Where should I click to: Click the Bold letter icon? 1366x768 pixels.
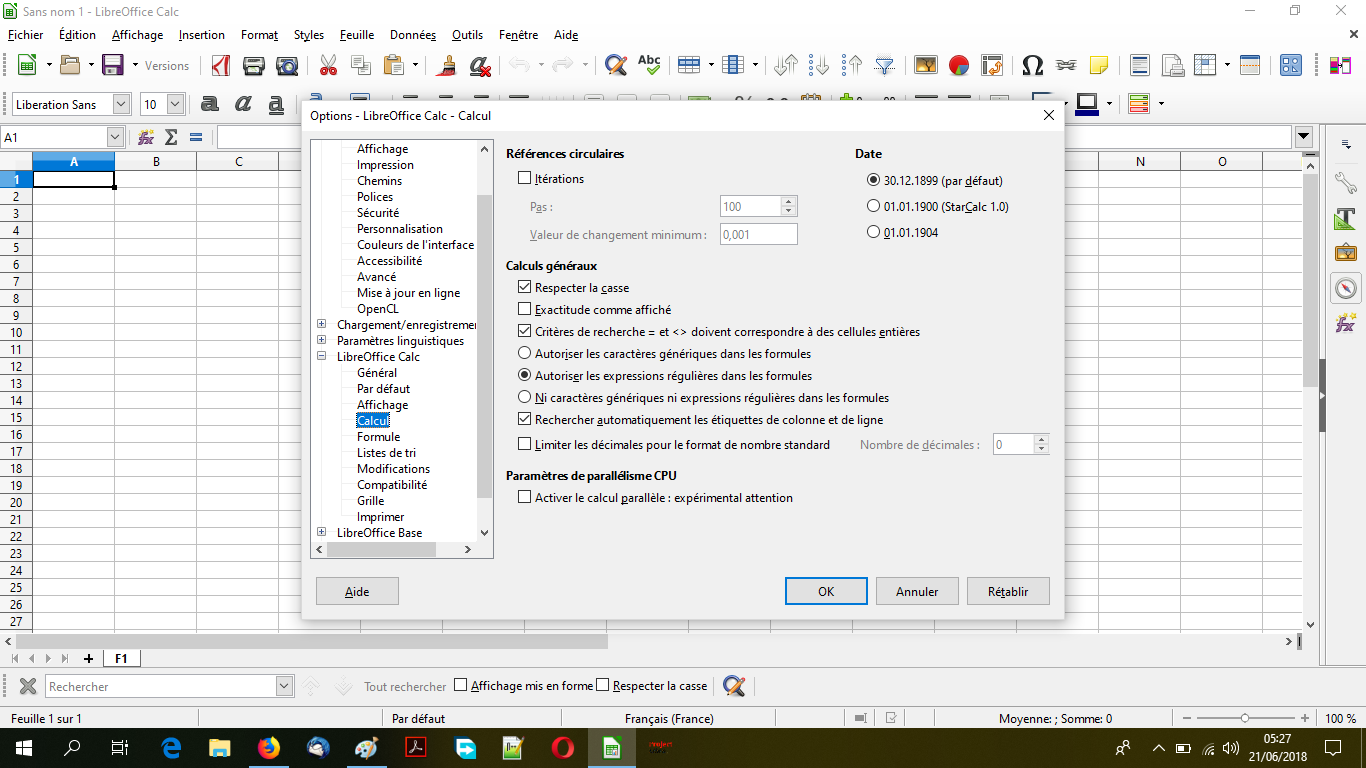(210, 104)
